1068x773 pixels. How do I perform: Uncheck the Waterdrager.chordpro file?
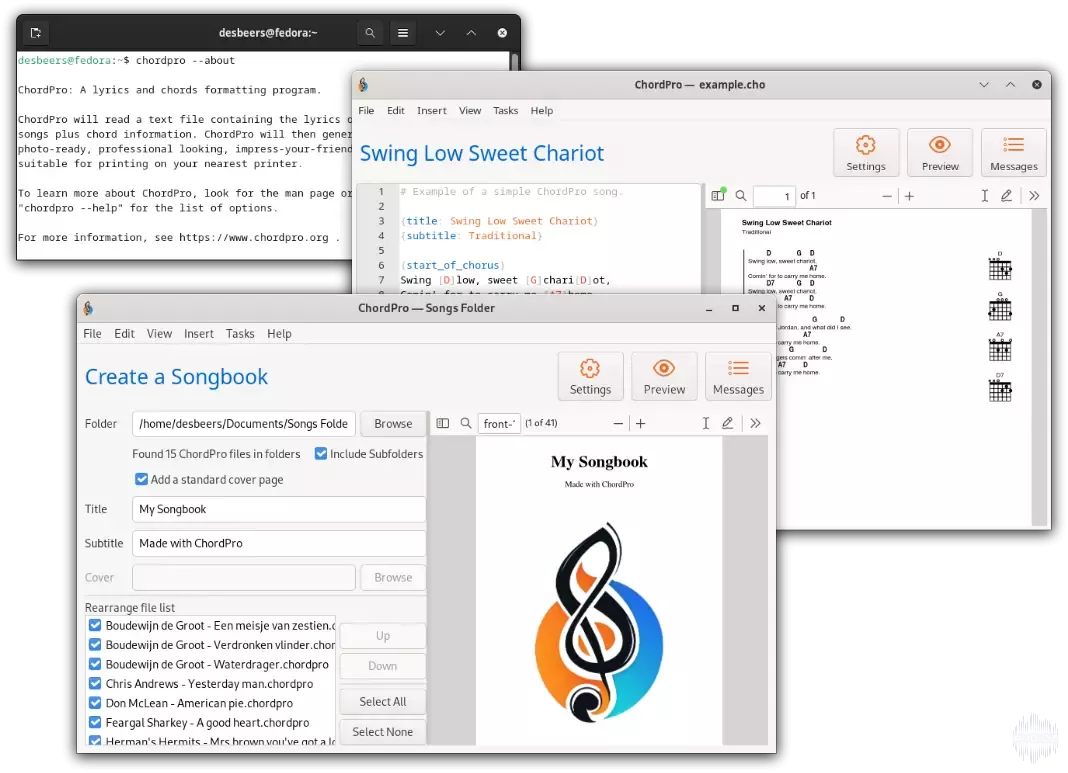95,664
